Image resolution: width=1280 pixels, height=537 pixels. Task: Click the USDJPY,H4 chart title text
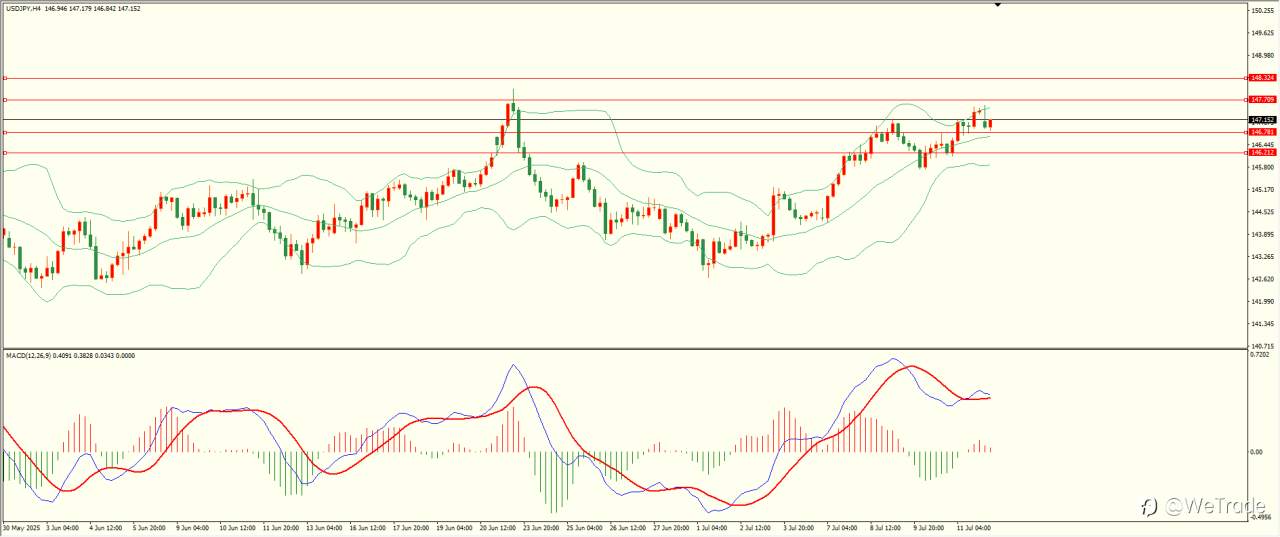pyautogui.click(x=23, y=8)
